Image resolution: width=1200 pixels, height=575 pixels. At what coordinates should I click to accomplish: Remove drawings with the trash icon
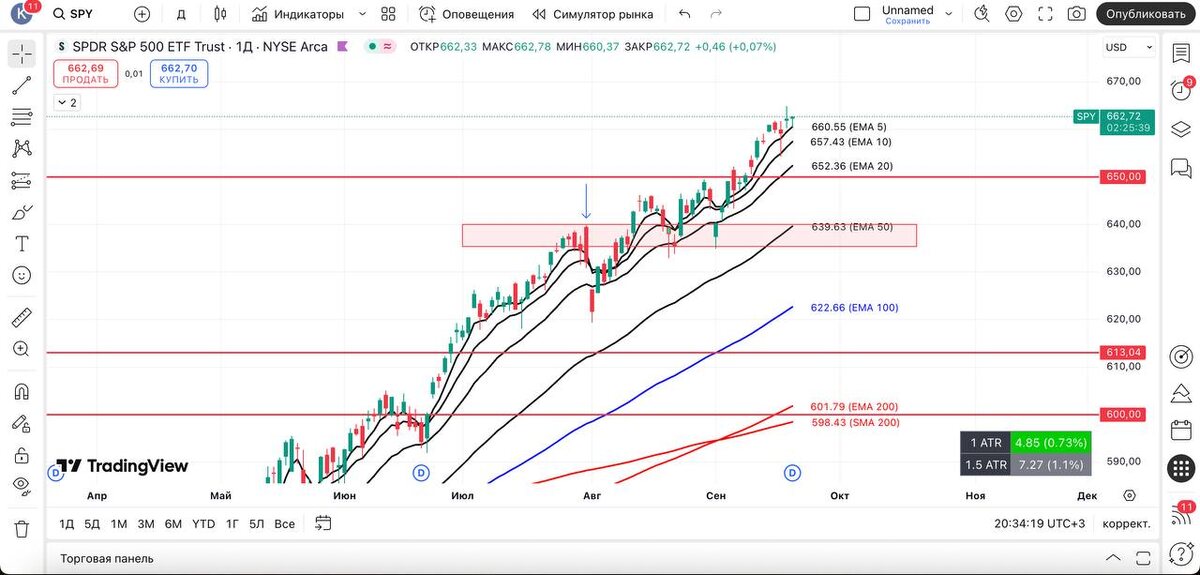pos(21,528)
